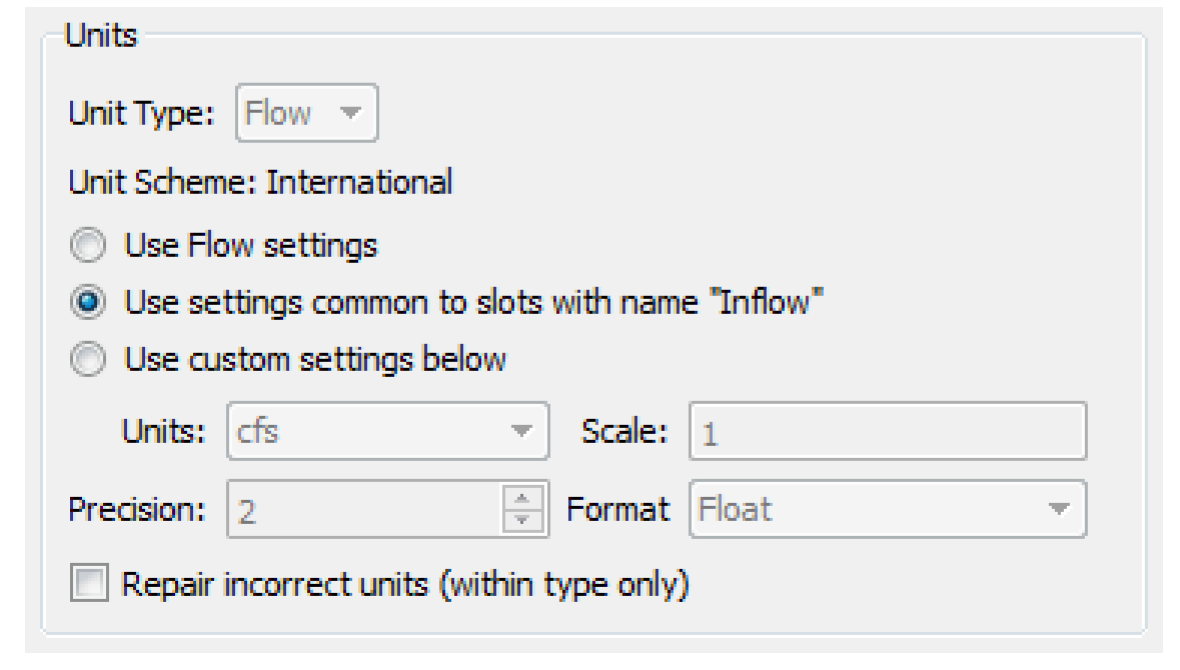Click the "Units" group box title
Image resolution: width=1180 pixels, height=670 pixels.
(x=100, y=36)
